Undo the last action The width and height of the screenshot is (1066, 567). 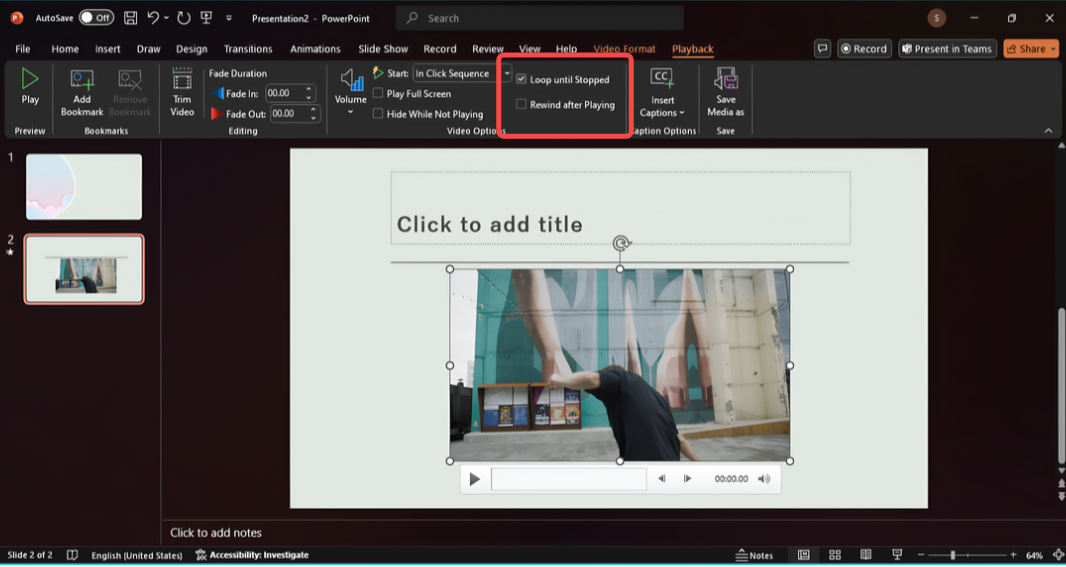[x=153, y=18]
